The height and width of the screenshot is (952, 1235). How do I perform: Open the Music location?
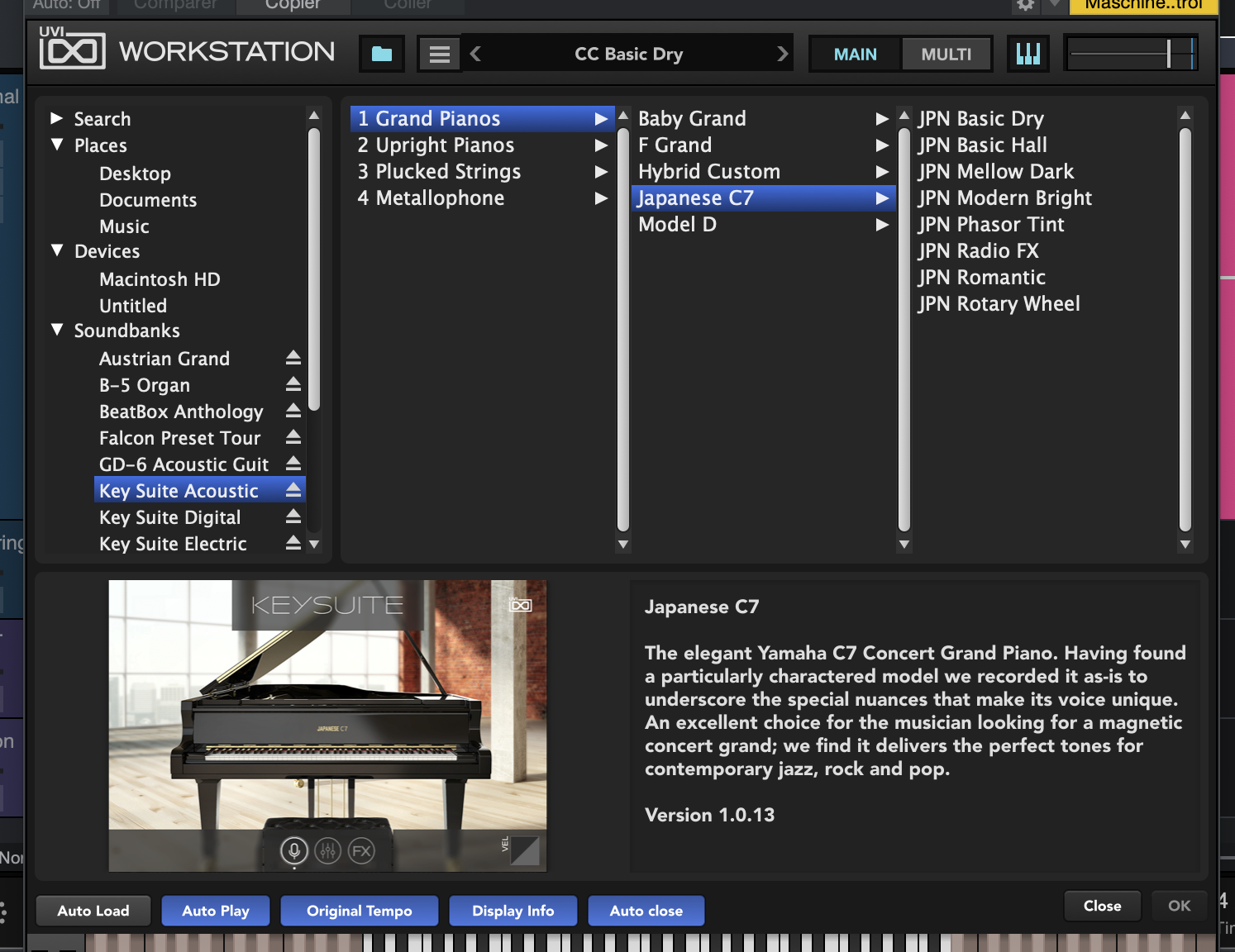pyautogui.click(x=124, y=226)
